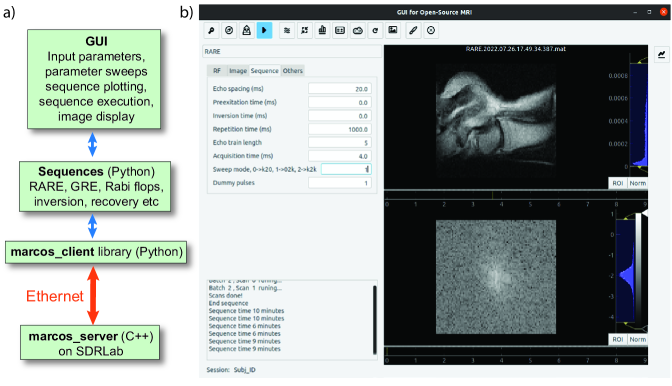672x386 pixels.
Task: Click the Echo spacing input field
Action: click(x=340, y=89)
